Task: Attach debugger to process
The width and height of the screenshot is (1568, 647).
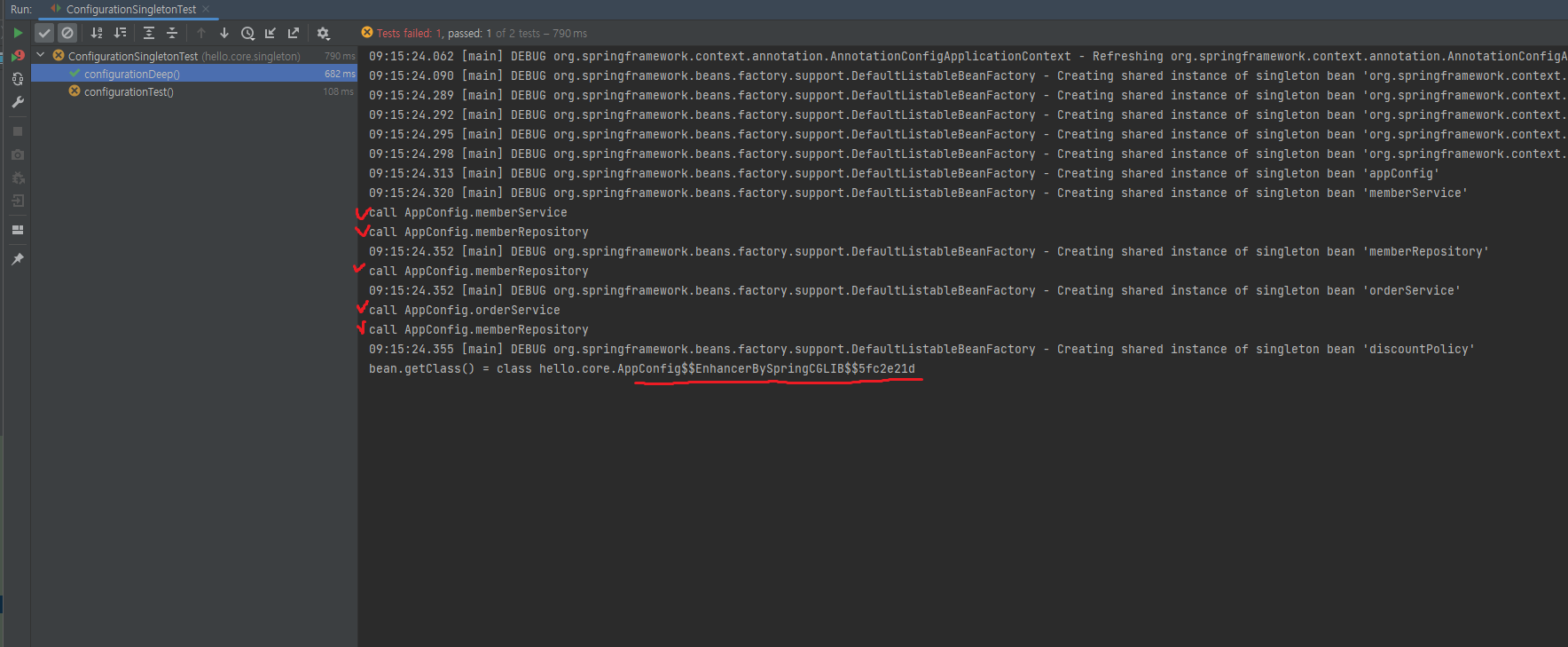Action: [18, 178]
